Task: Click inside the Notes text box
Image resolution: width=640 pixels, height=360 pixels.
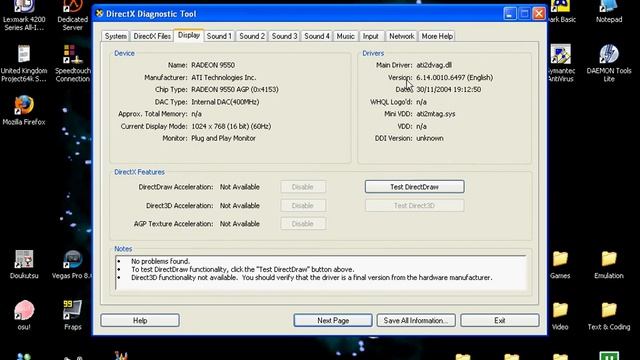Action: click(x=321, y=273)
